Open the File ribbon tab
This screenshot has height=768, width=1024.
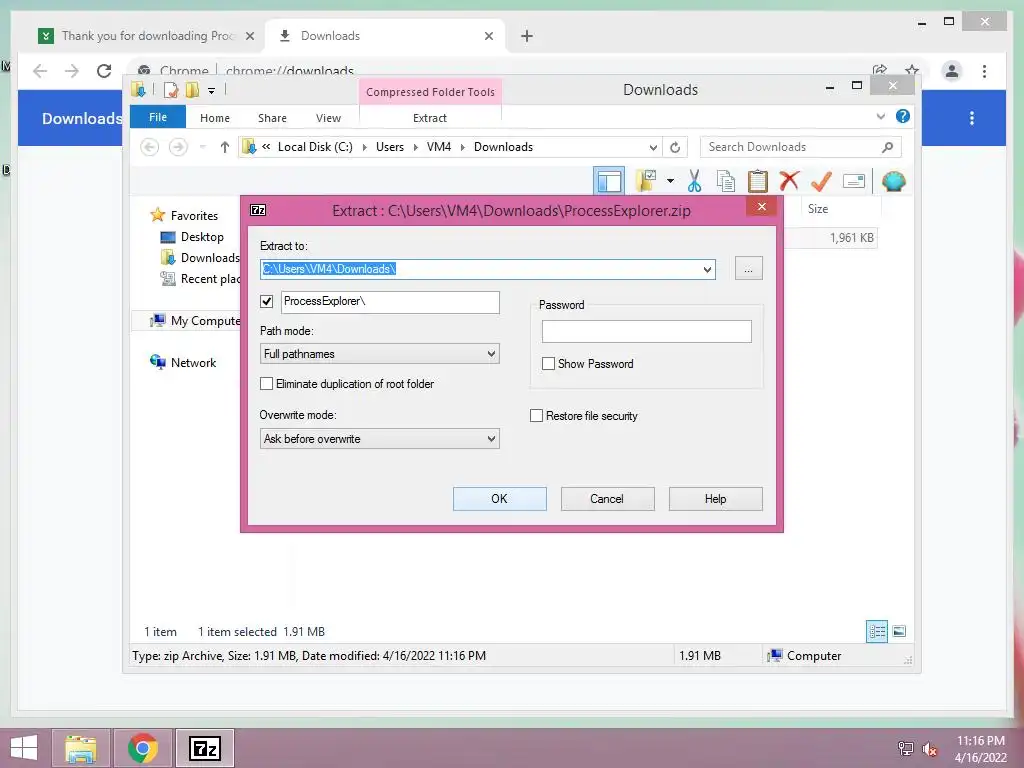tap(158, 117)
